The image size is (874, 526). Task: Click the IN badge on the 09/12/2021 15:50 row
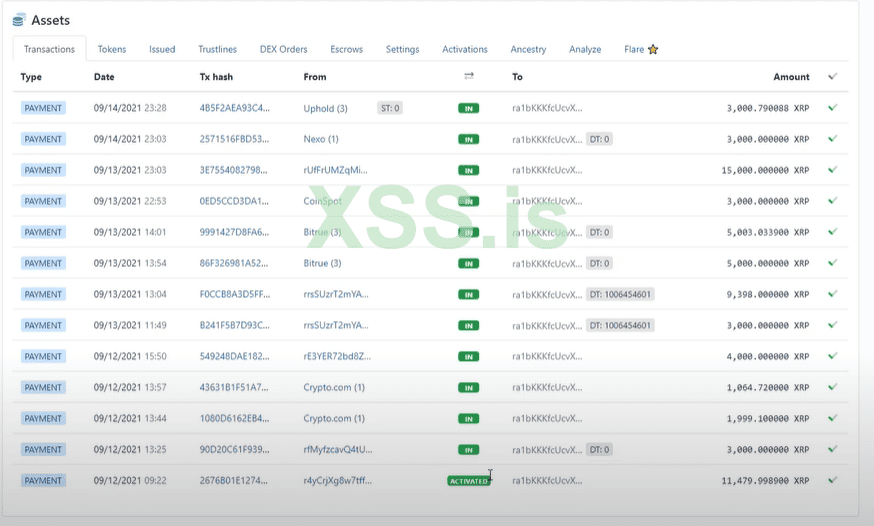pyautogui.click(x=468, y=357)
